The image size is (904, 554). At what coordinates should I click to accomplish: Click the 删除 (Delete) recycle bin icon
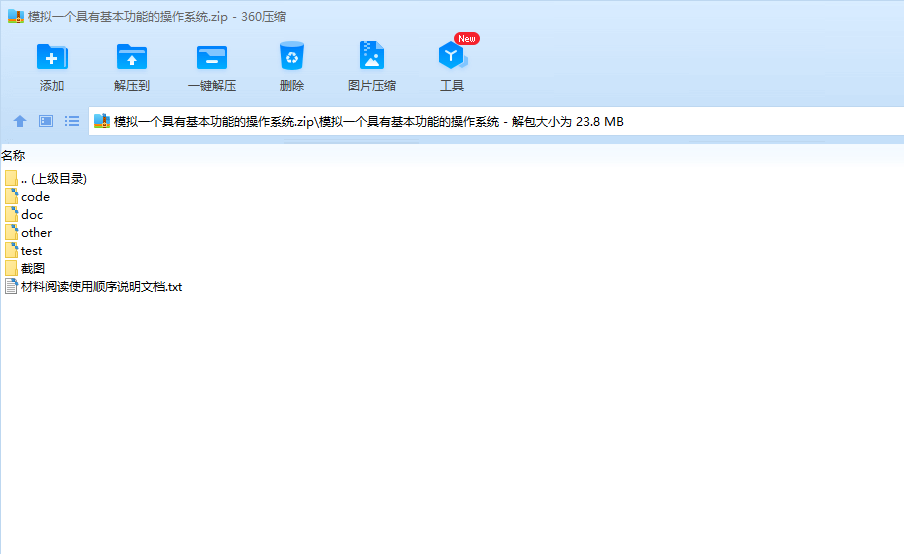[292, 56]
